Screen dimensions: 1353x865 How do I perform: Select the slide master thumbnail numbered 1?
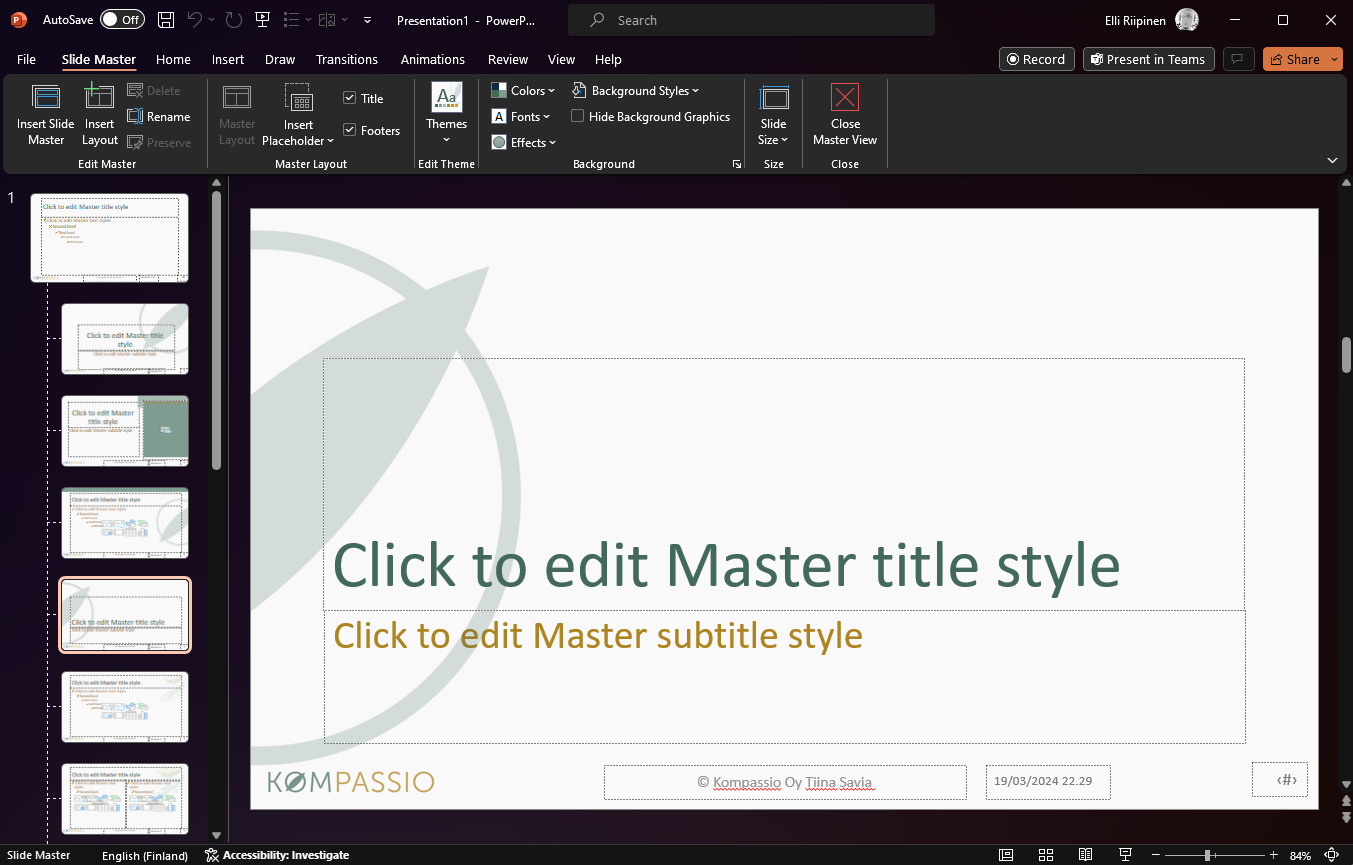click(x=110, y=238)
